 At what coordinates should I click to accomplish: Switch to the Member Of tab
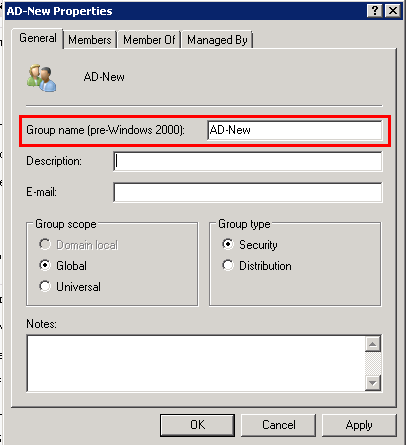click(x=149, y=40)
